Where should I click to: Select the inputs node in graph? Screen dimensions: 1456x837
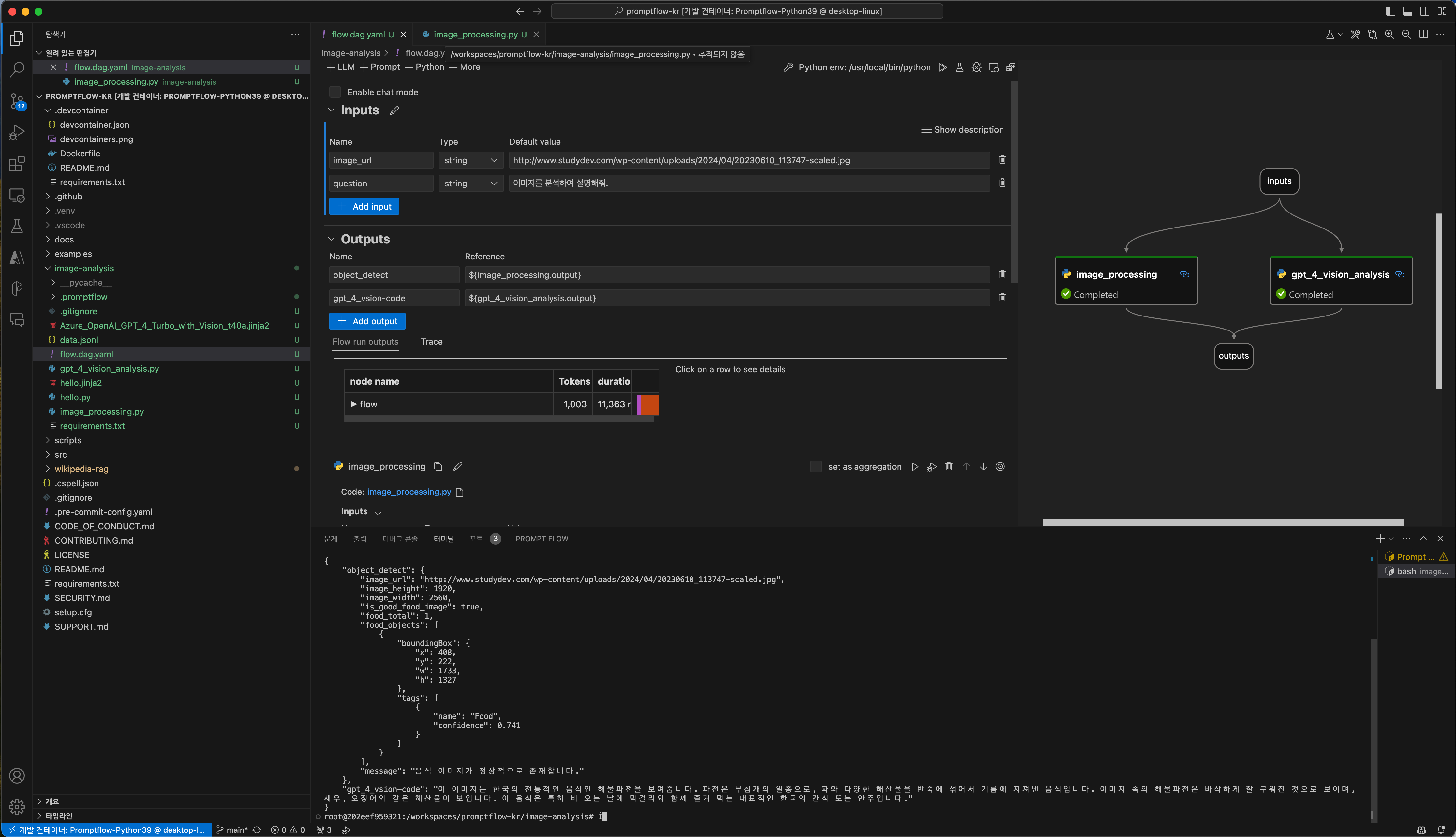tap(1279, 181)
